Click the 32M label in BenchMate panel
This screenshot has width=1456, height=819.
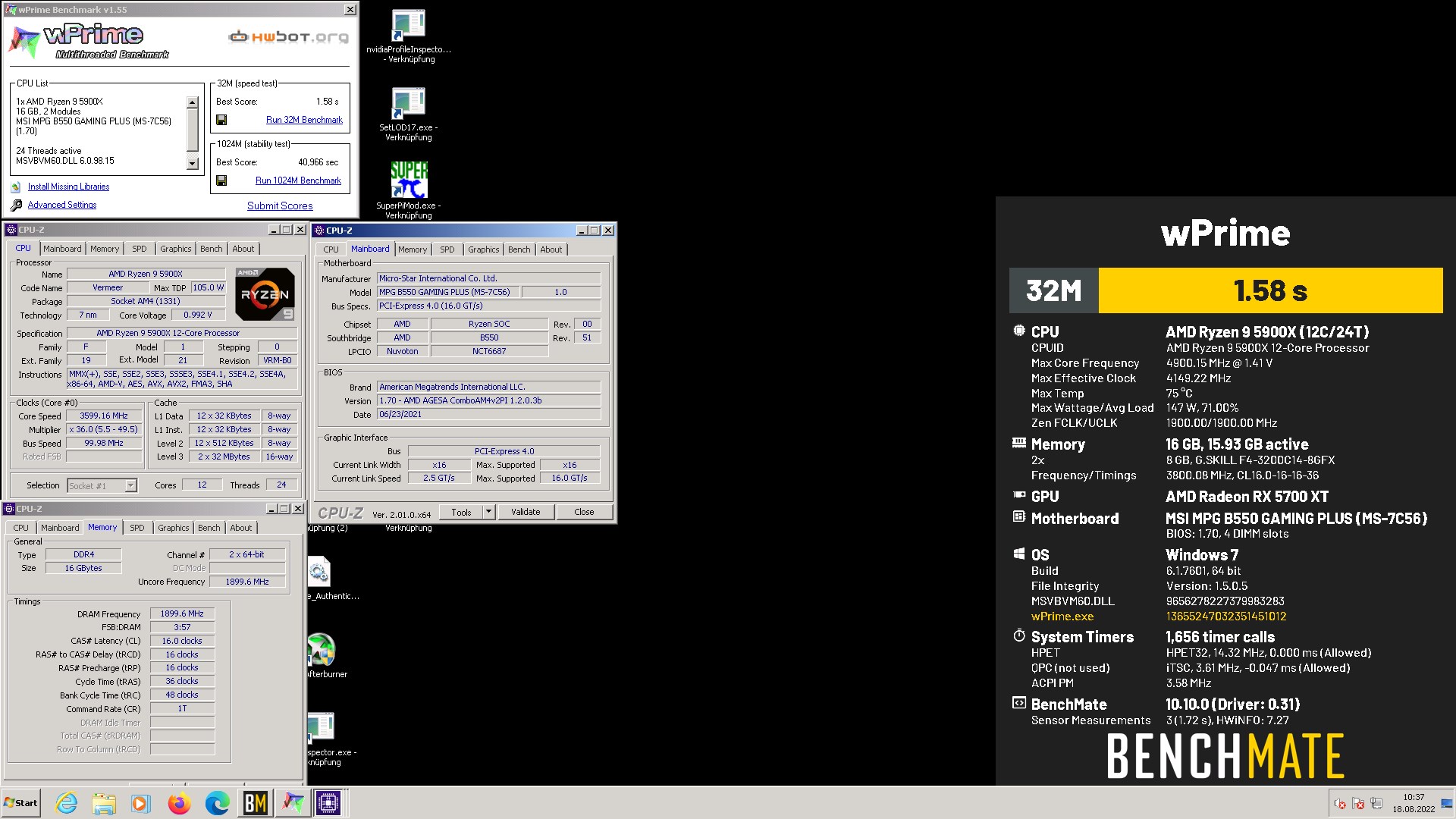[1053, 290]
